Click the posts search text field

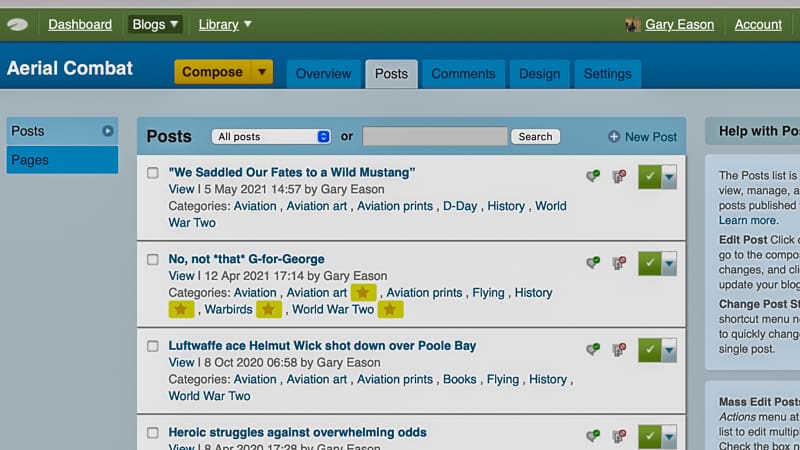[x=434, y=137]
